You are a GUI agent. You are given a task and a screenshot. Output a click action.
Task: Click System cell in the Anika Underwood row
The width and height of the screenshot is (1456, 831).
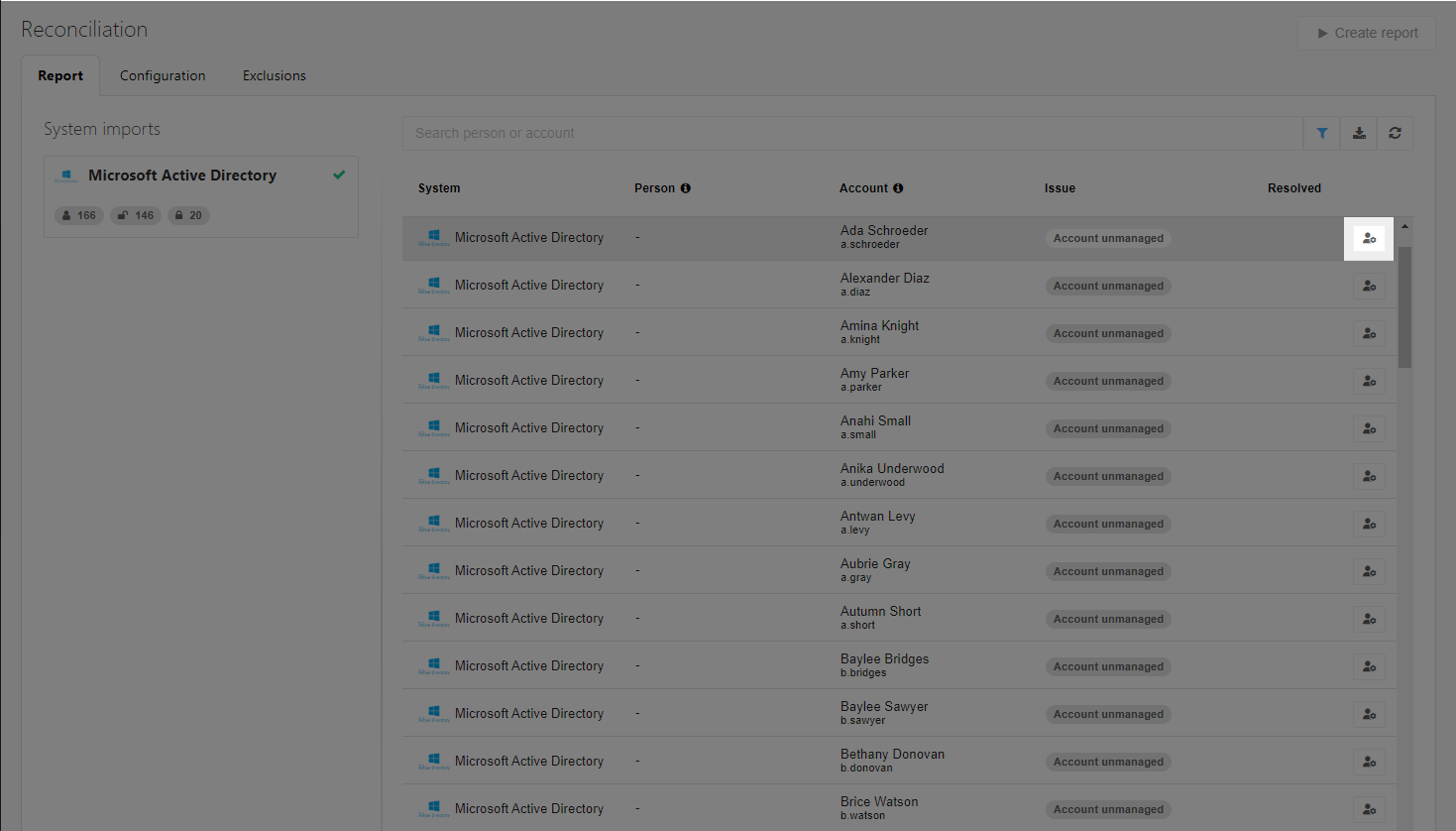coord(511,476)
